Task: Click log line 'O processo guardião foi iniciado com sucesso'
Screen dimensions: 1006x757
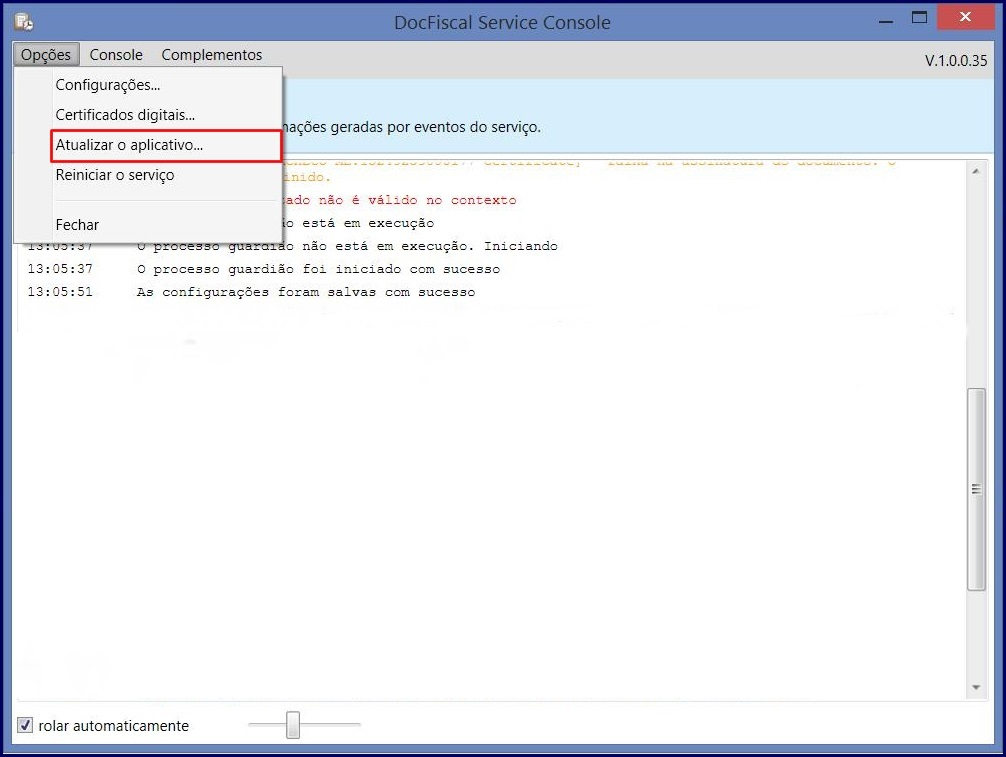Action: point(318,269)
